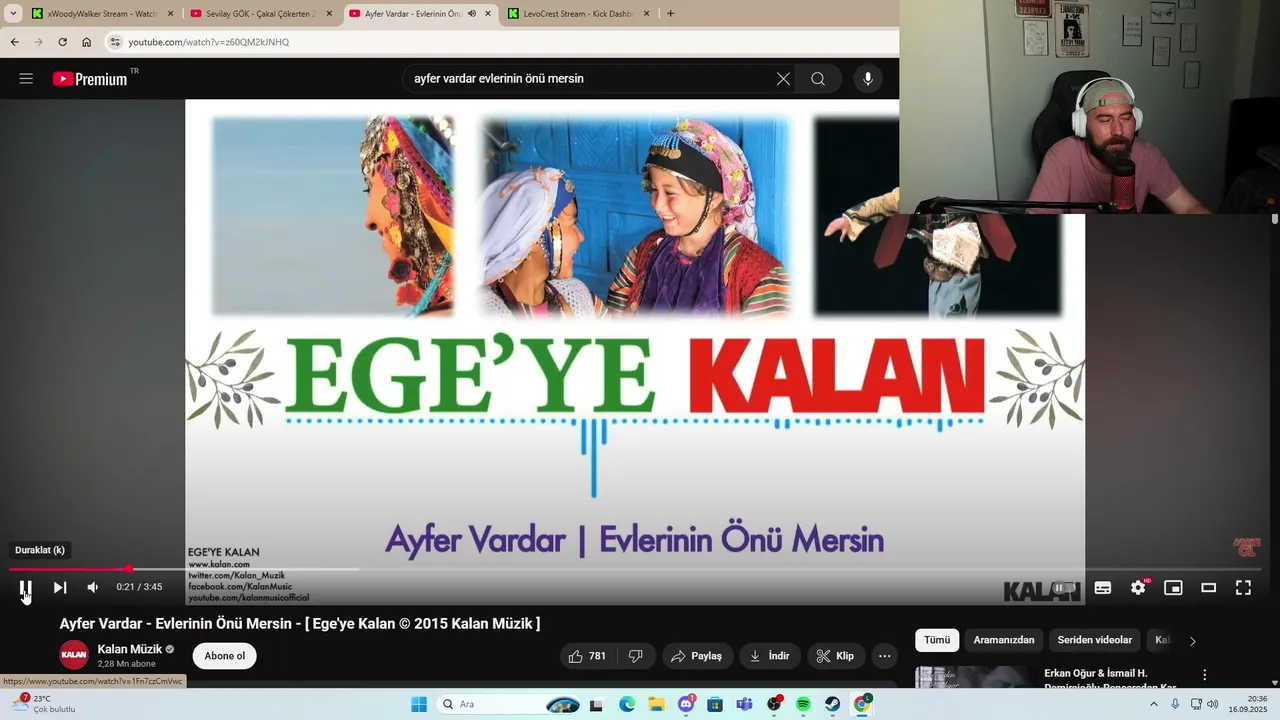Close the Ayfer Vardar browser tab
Viewport: 1280px width, 720px height.
tap(488, 14)
